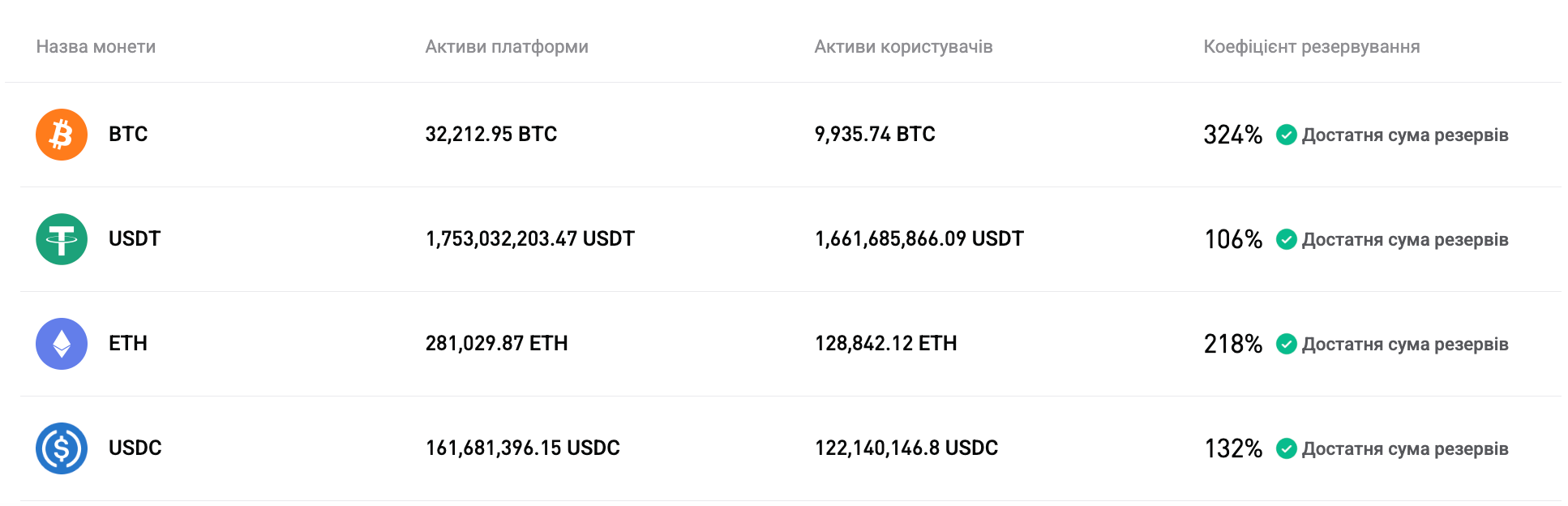Select the 324% reserve ratio value
The image size is (1568, 506).
1234,135
